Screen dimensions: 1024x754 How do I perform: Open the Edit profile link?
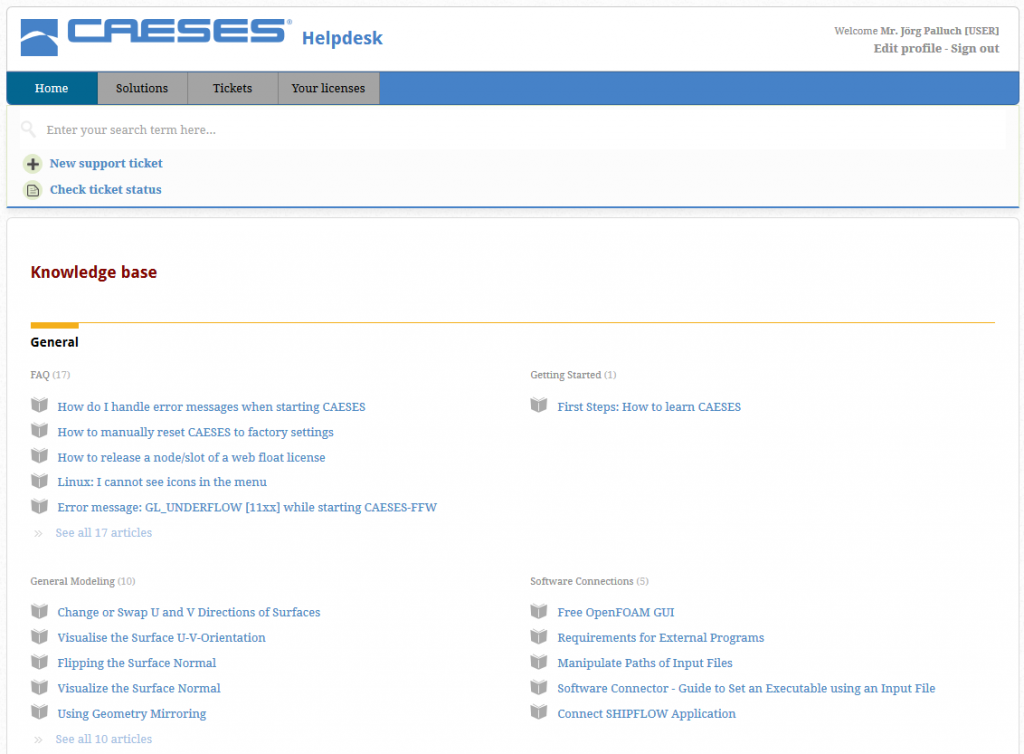907,48
